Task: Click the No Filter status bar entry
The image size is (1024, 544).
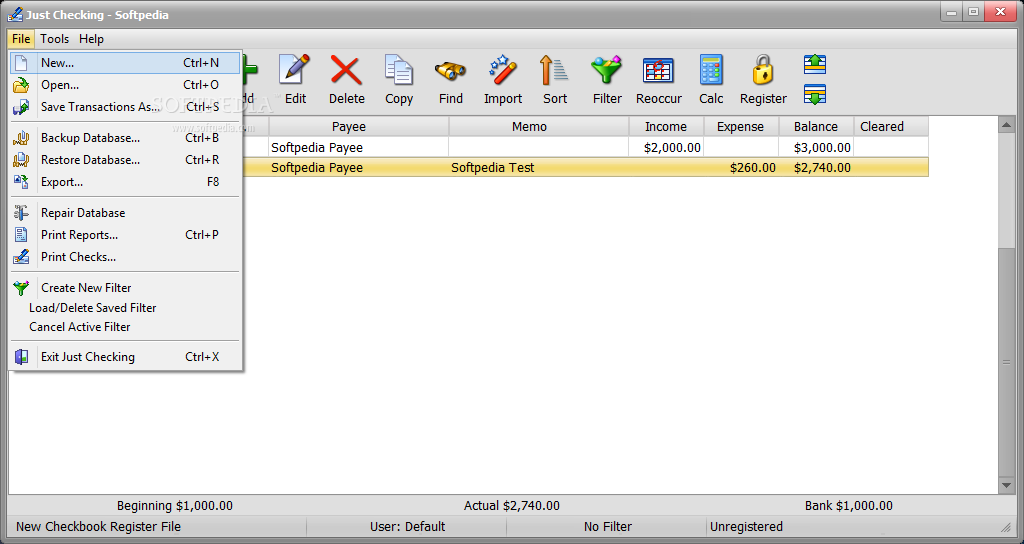Action: [x=608, y=526]
